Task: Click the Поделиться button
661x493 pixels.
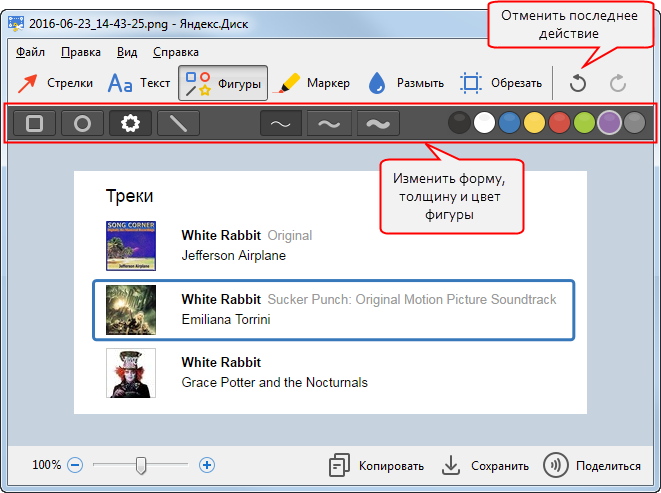Action: point(592,465)
